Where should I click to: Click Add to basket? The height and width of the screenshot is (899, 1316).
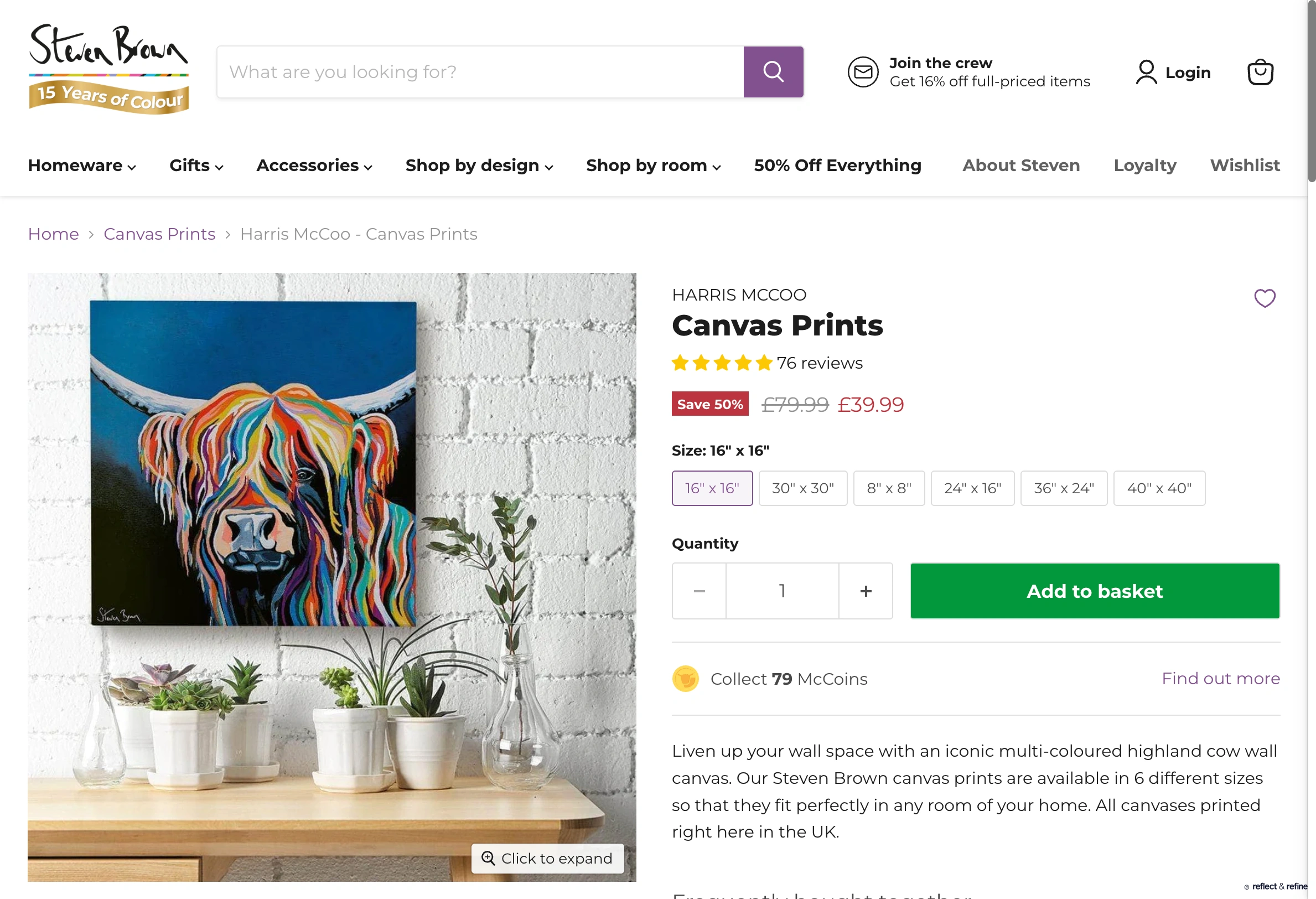[1094, 590]
